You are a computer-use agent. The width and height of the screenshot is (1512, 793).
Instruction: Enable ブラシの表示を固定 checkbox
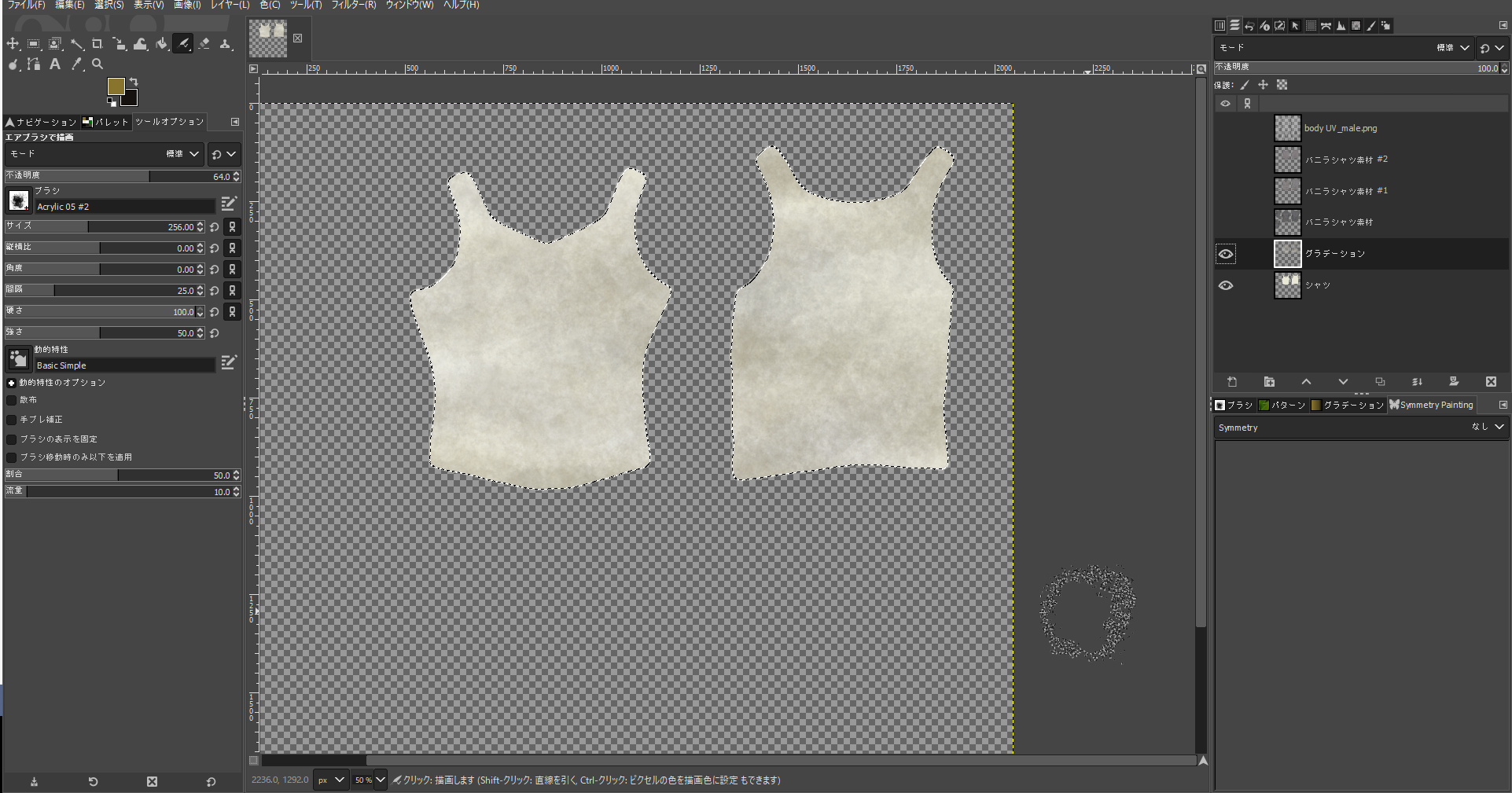coord(11,439)
